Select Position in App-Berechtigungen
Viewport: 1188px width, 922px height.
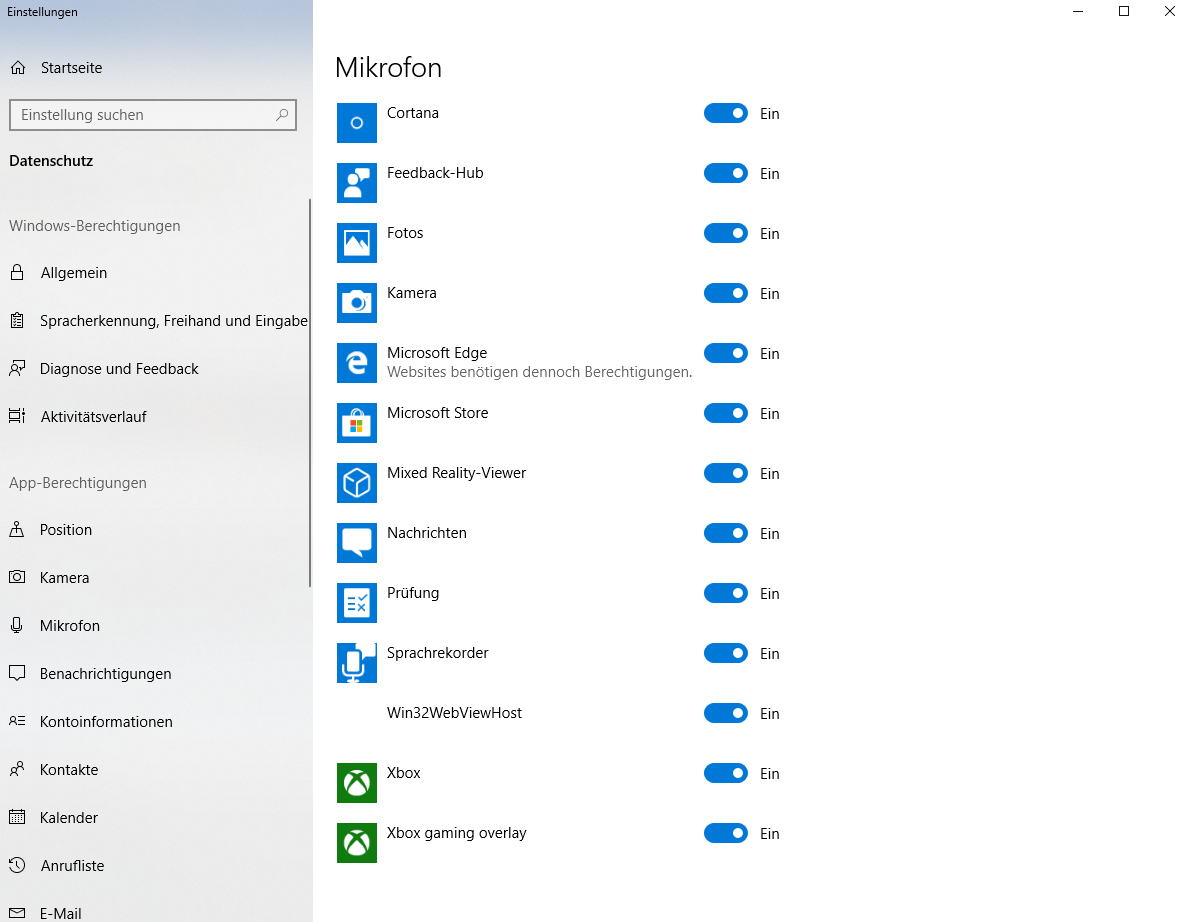(155, 530)
